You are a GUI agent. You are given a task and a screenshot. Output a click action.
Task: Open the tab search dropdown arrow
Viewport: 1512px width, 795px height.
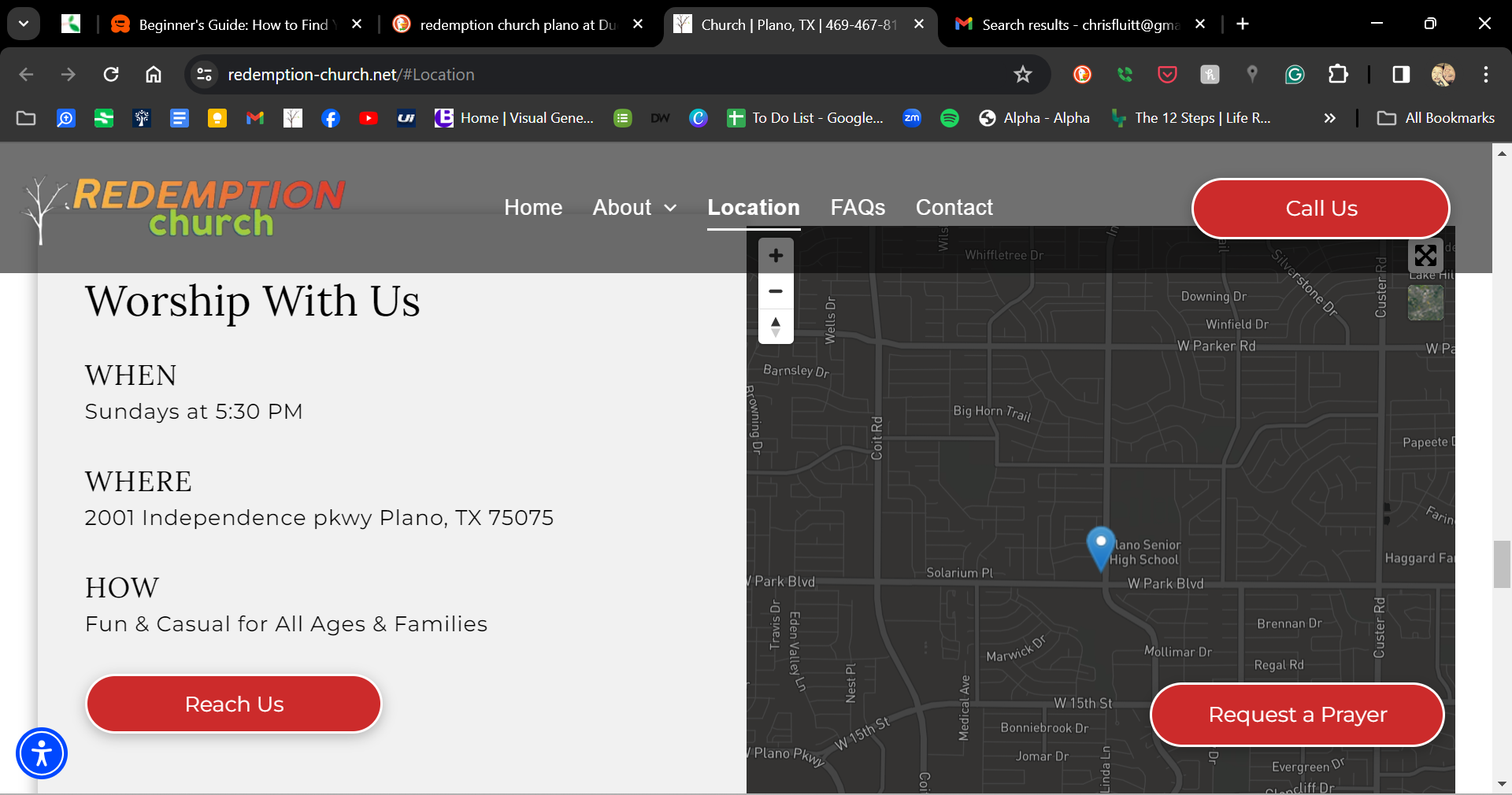24,24
